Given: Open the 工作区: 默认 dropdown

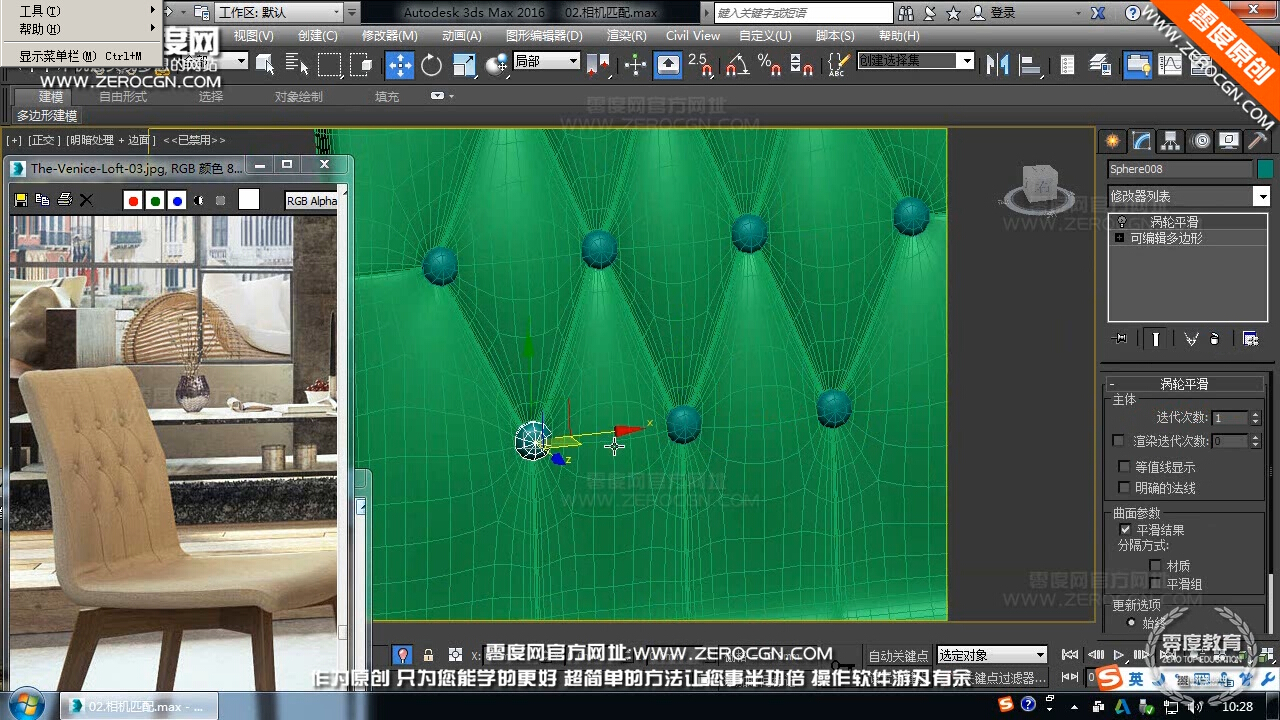Looking at the screenshot, I should pyautogui.click(x=279, y=13).
